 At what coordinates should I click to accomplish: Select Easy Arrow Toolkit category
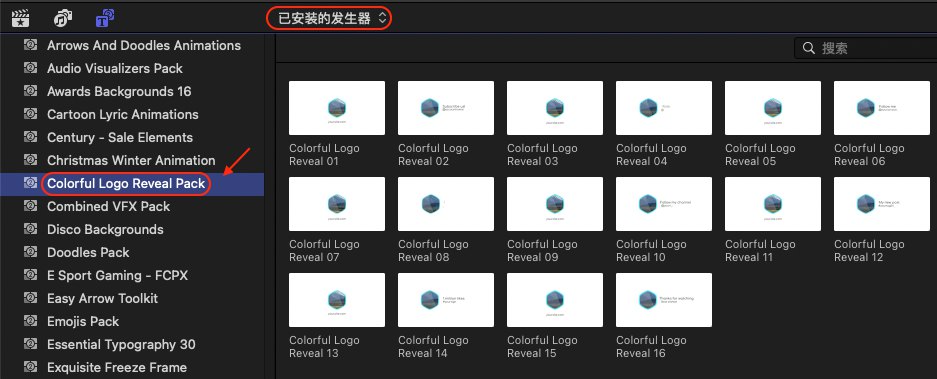(x=102, y=298)
